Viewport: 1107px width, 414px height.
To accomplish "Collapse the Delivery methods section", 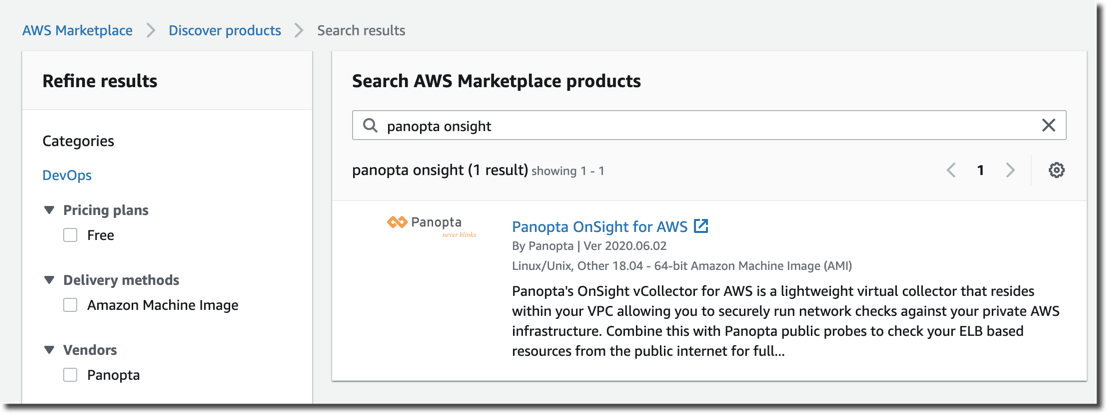I will pyautogui.click(x=49, y=280).
